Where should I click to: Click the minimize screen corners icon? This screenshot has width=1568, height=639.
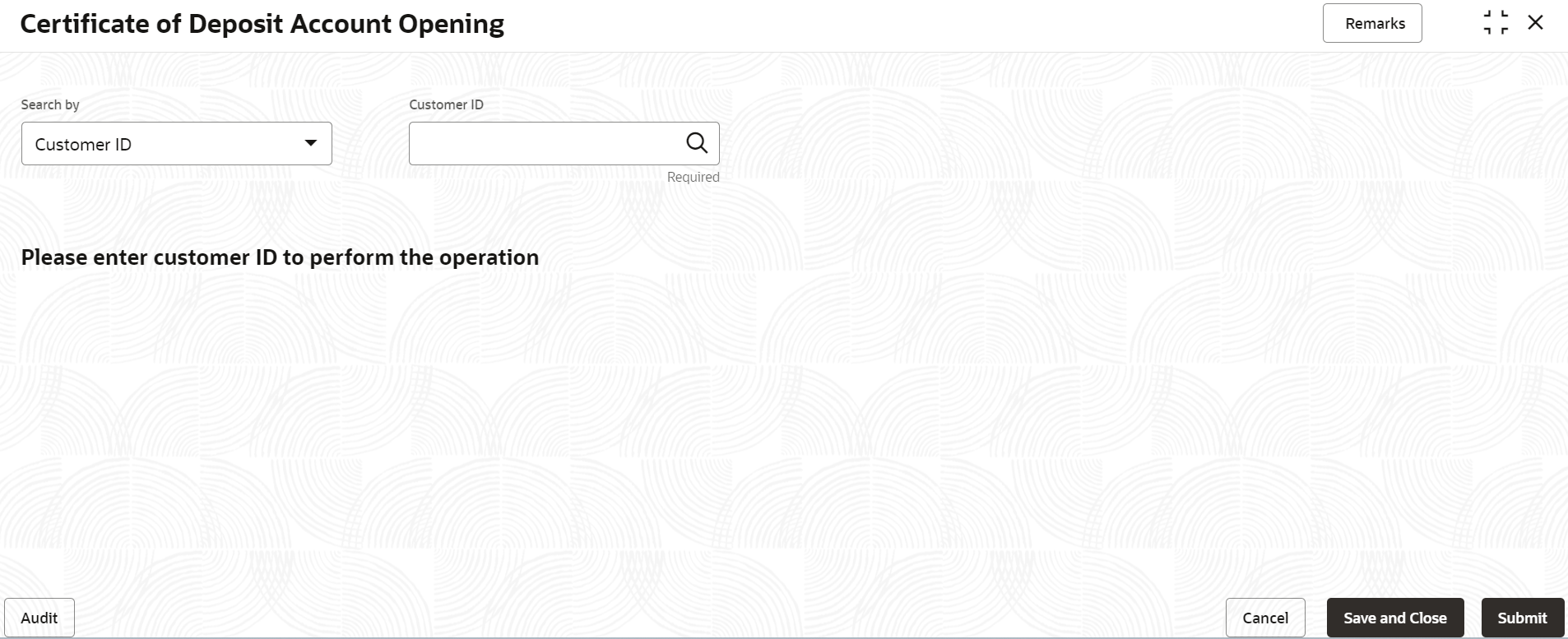(x=1496, y=23)
